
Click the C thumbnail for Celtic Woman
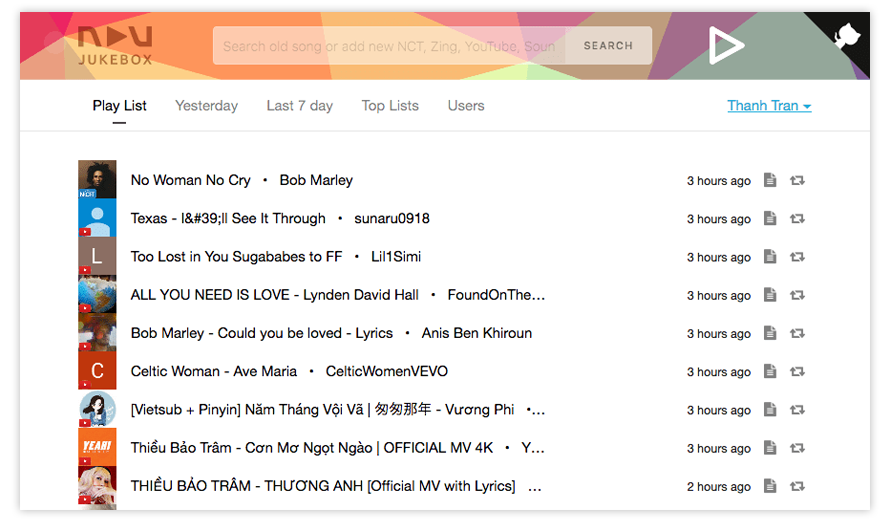pos(97,371)
